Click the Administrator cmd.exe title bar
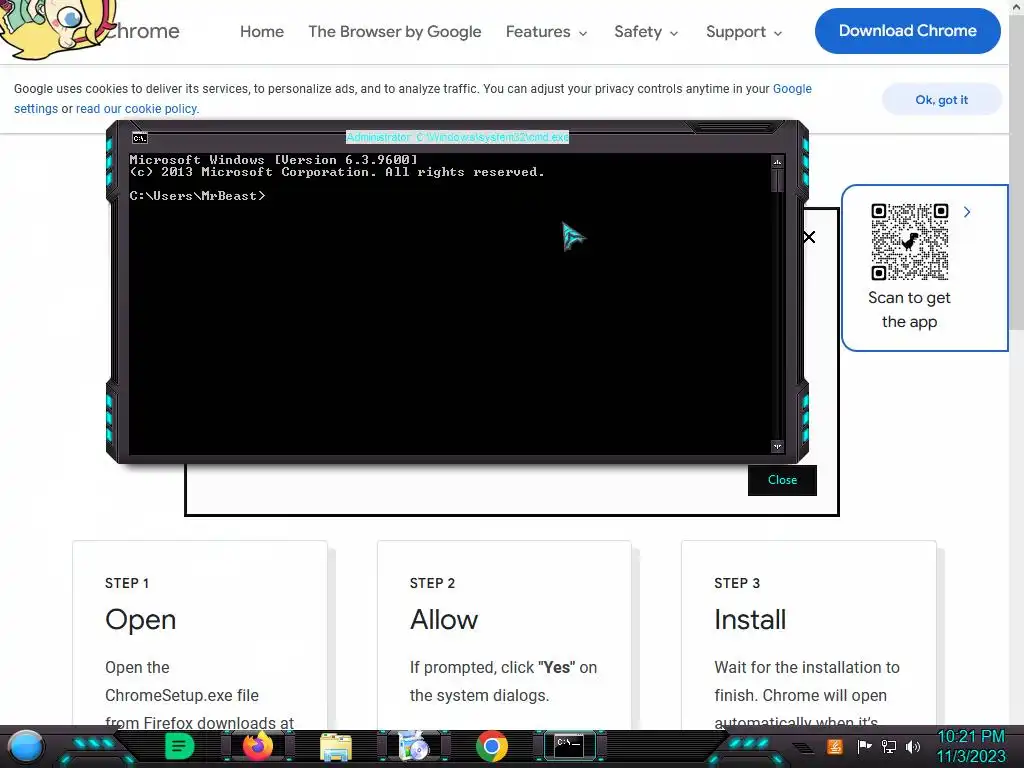This screenshot has width=1024, height=768. click(457, 137)
